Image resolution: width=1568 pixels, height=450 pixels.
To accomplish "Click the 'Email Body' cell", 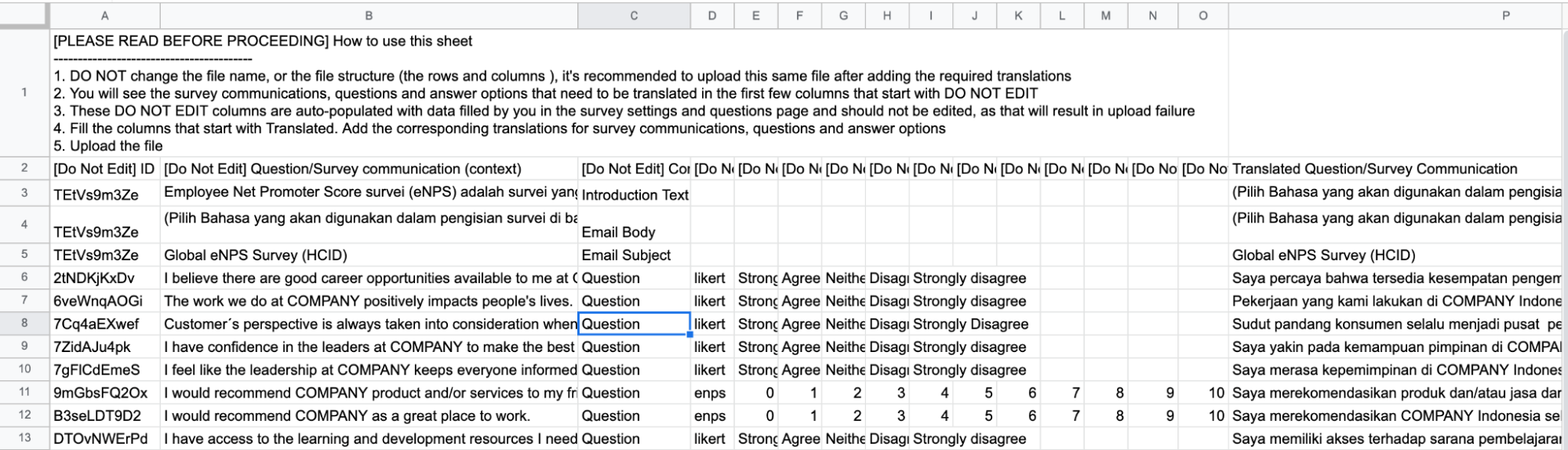I will [634, 225].
